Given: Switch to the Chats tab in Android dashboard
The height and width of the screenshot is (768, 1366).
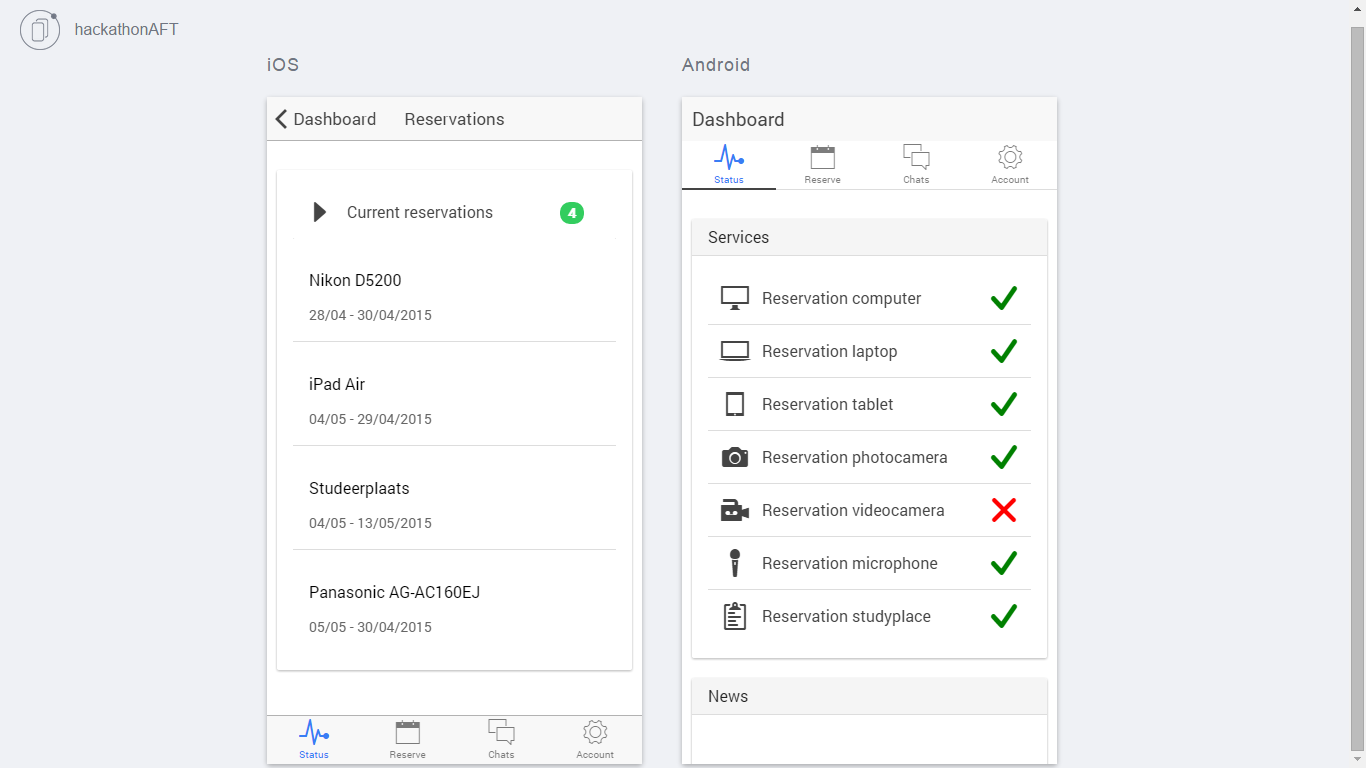Looking at the screenshot, I should pos(916,165).
